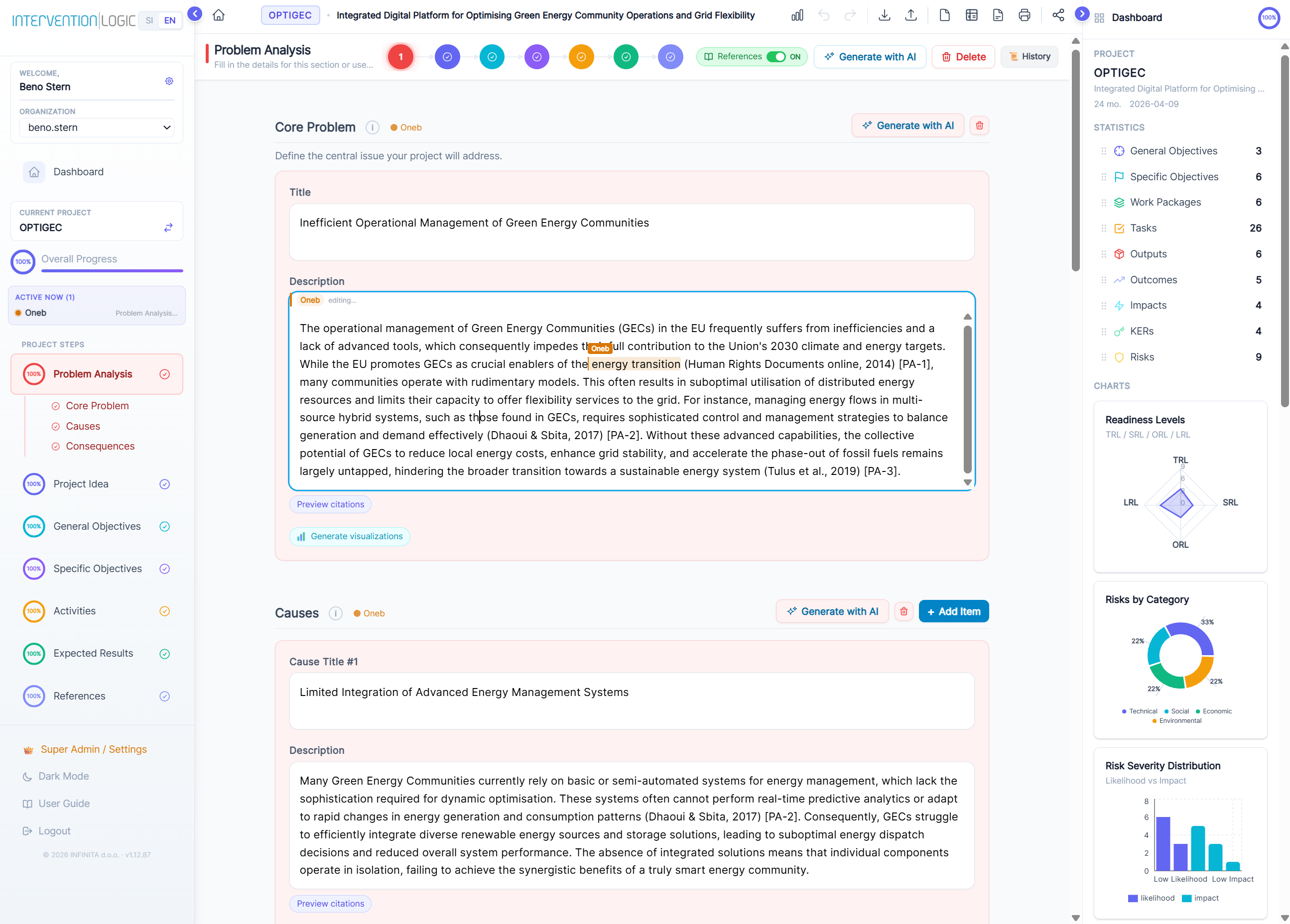The height and width of the screenshot is (924, 1290).
Task: Open the History button
Action: pyautogui.click(x=1030, y=57)
